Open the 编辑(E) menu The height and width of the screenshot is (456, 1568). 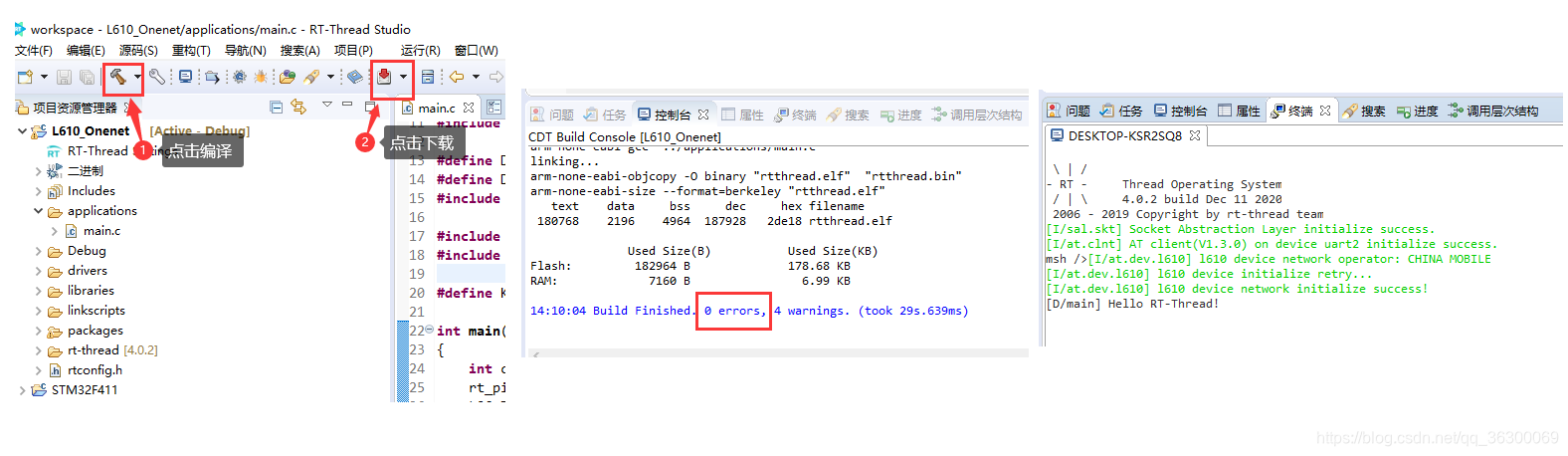pos(86,50)
